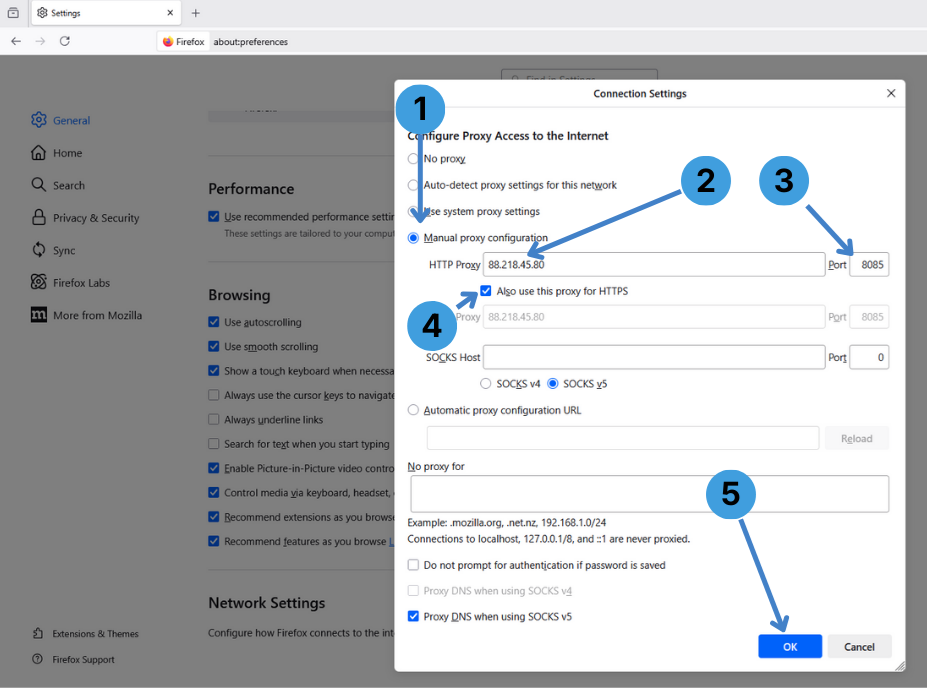Screen dimensions: 927x691
Task: Click the SOCKS Host Port field
Action: (x=869, y=357)
